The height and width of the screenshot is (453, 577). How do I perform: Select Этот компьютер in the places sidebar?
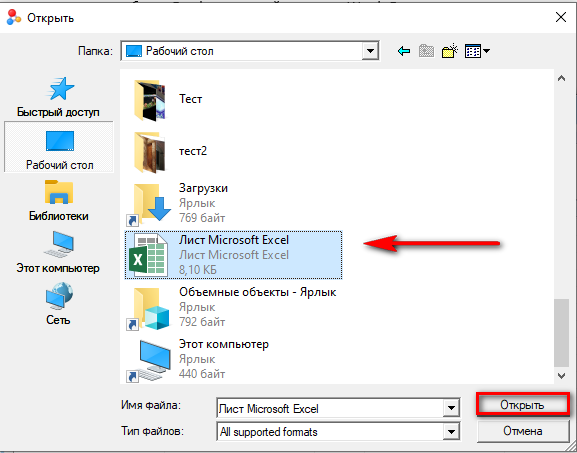coord(58,252)
